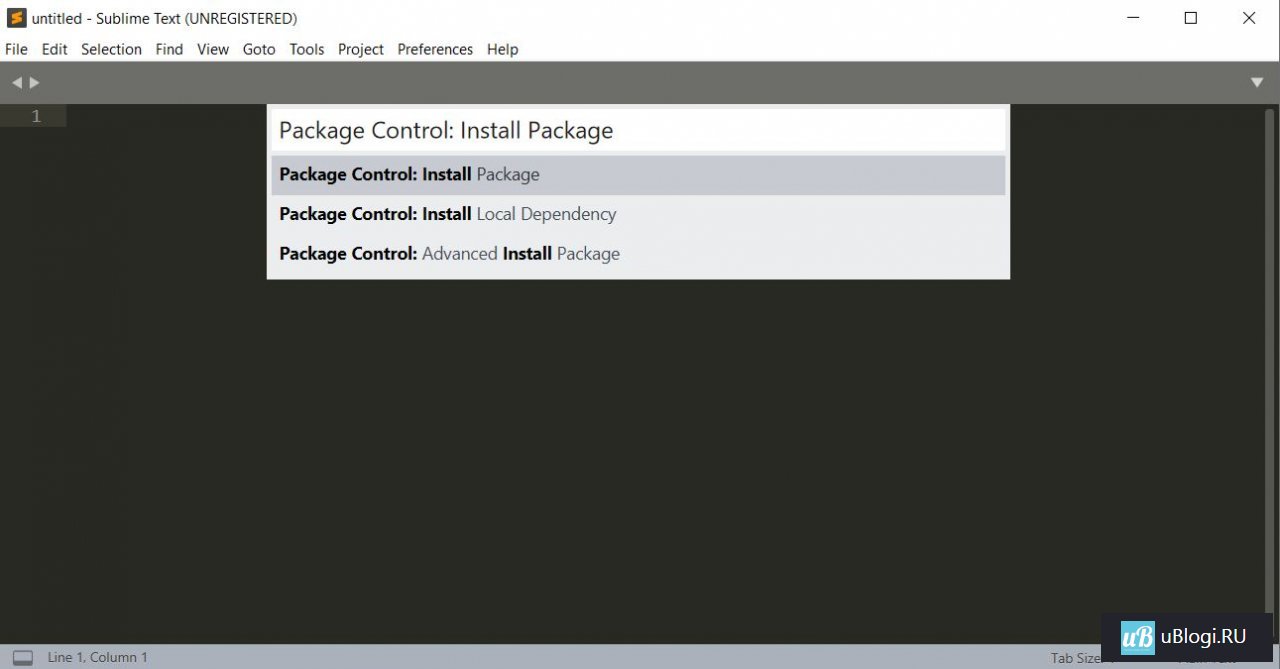
Task: Click the command palette search field
Action: point(638,131)
